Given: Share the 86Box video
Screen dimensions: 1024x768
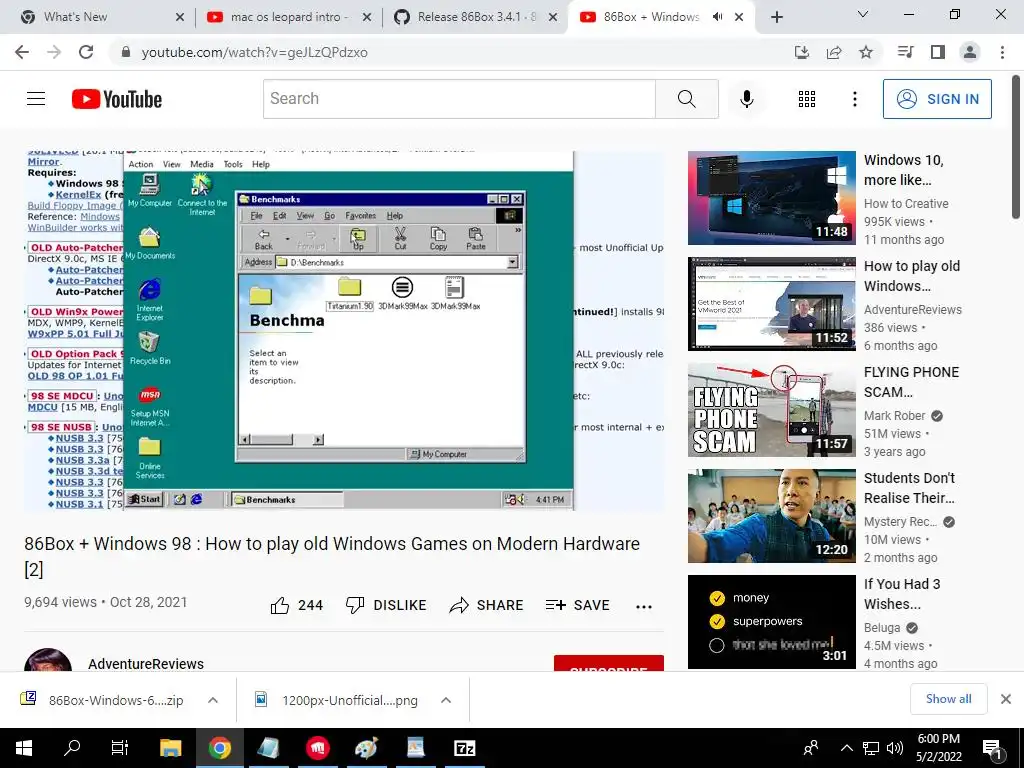Looking at the screenshot, I should tap(487, 605).
